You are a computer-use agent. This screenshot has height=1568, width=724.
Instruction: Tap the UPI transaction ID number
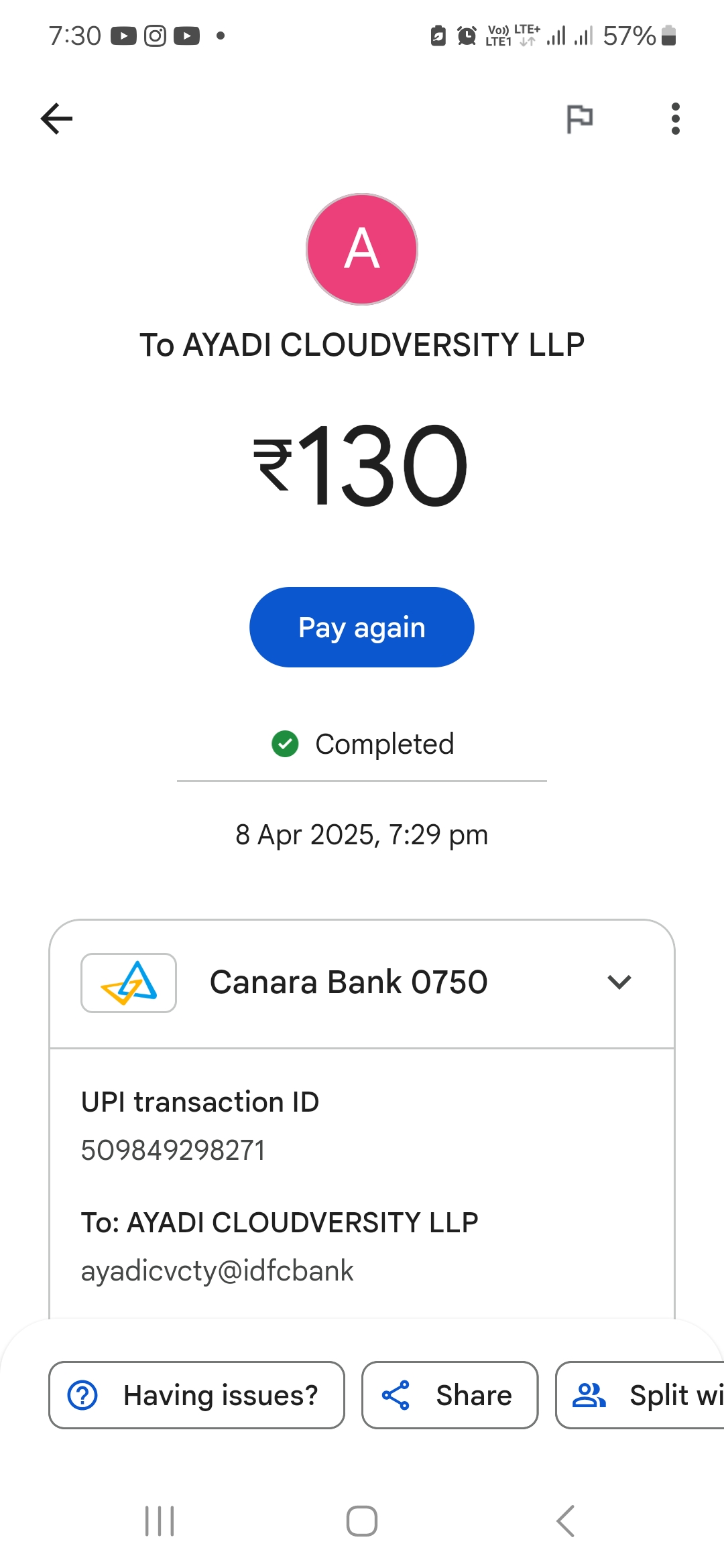point(174,1151)
